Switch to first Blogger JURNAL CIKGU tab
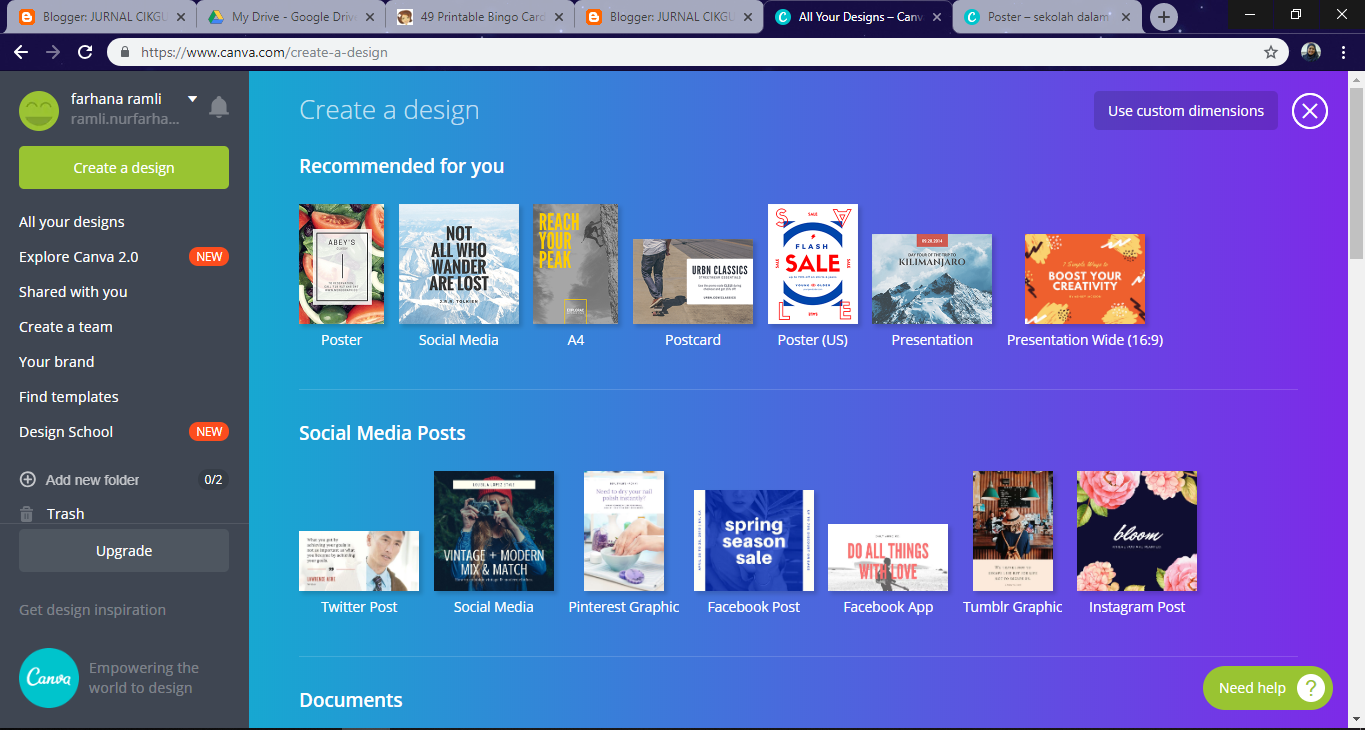The image size is (1365, 730). 102,17
